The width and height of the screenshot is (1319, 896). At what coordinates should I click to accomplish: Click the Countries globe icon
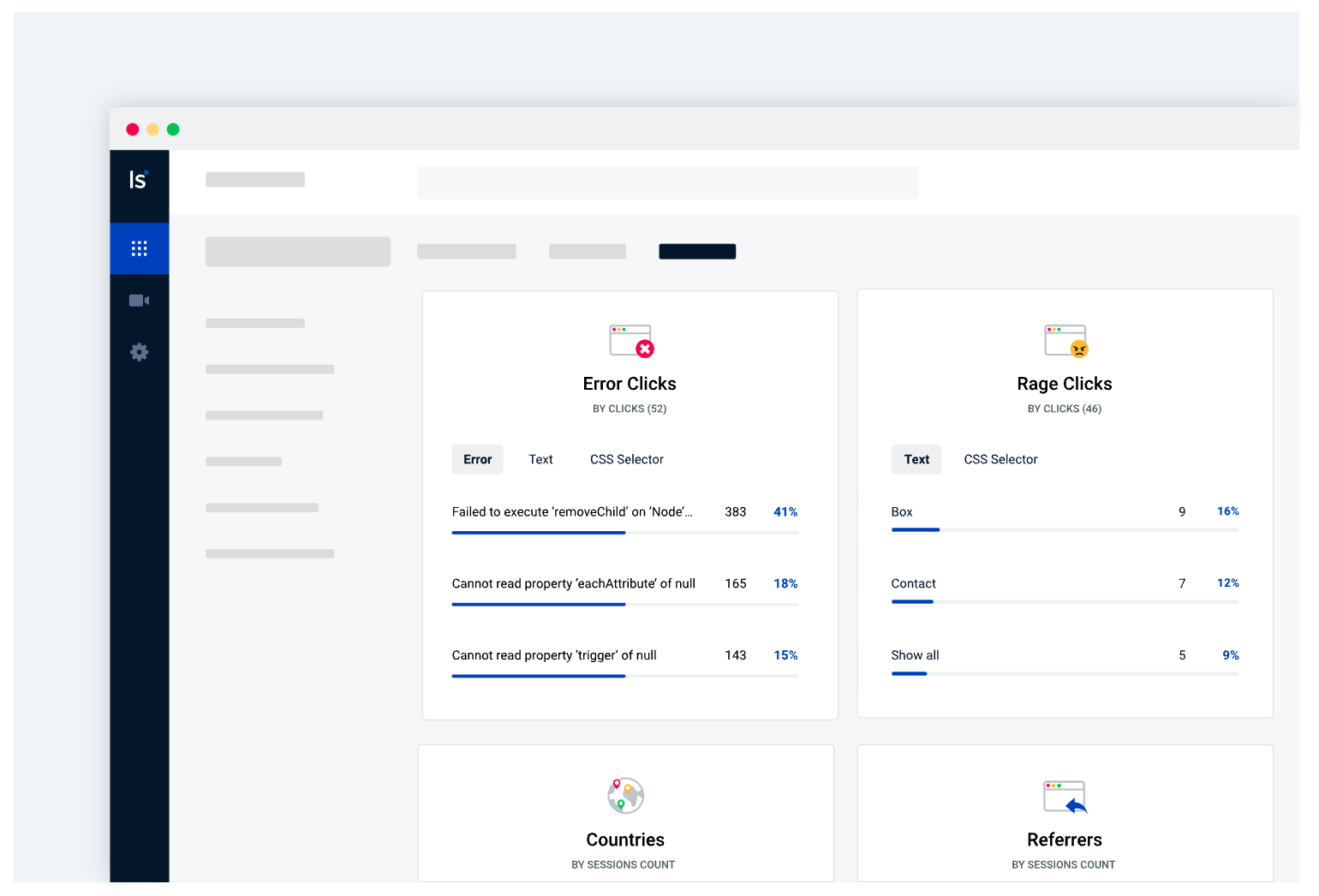tap(626, 796)
